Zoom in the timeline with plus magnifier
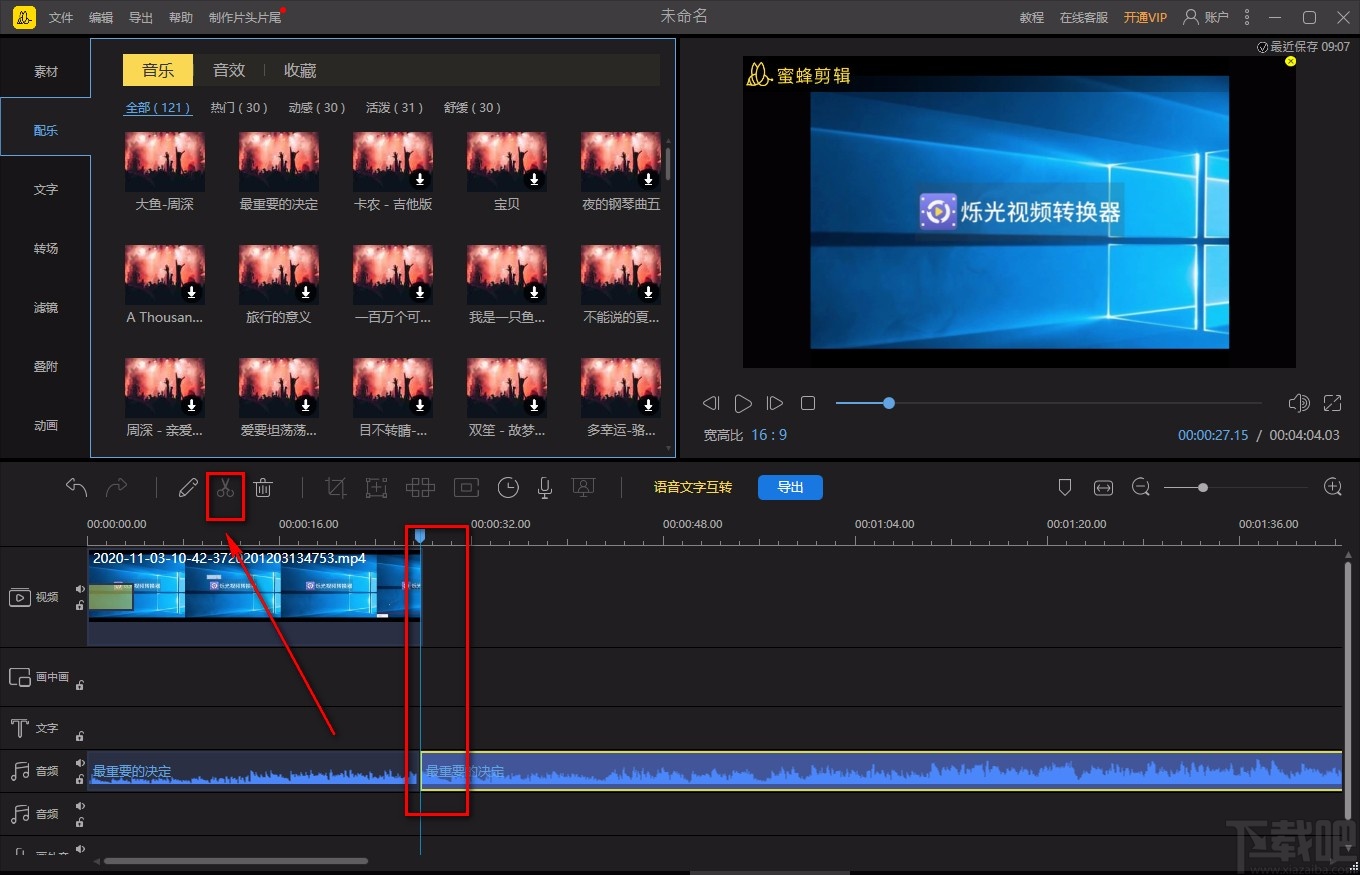 pyautogui.click(x=1332, y=487)
